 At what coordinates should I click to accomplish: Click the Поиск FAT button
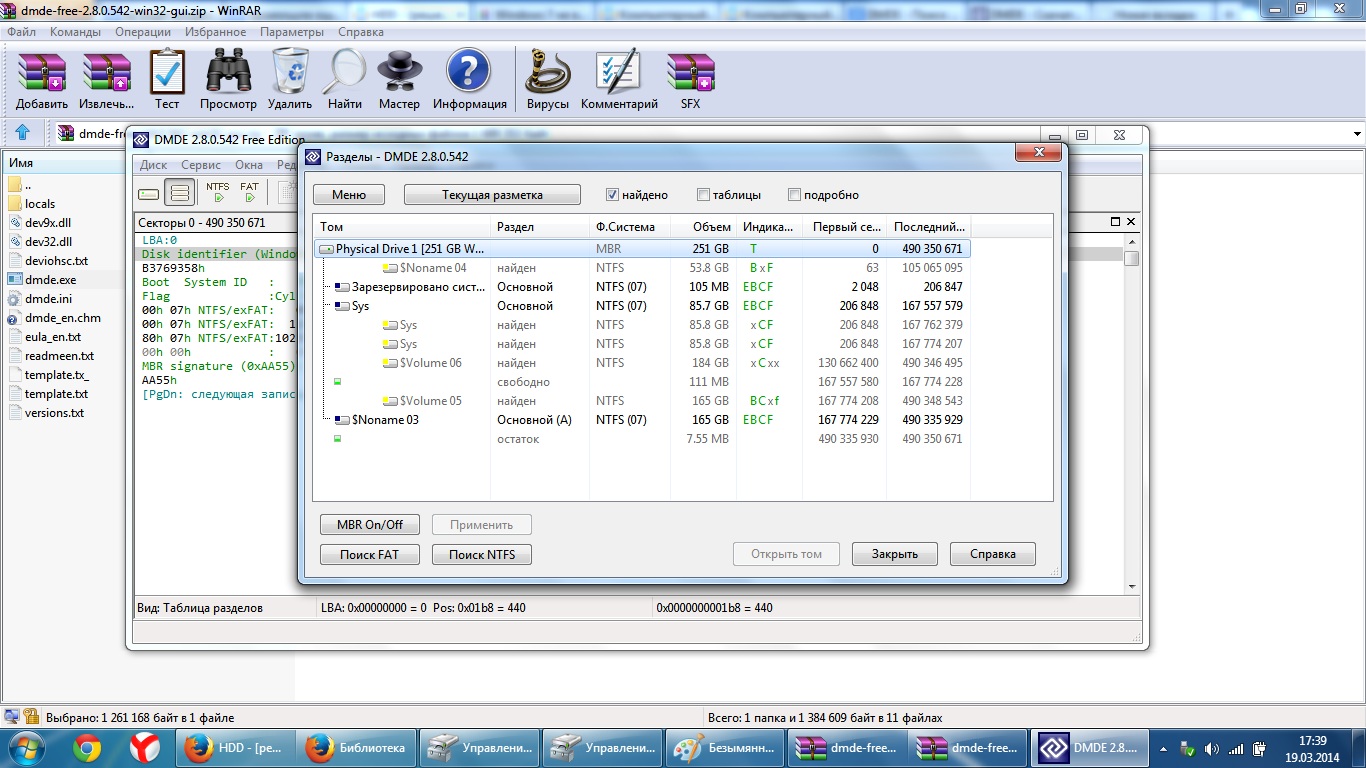click(x=370, y=554)
